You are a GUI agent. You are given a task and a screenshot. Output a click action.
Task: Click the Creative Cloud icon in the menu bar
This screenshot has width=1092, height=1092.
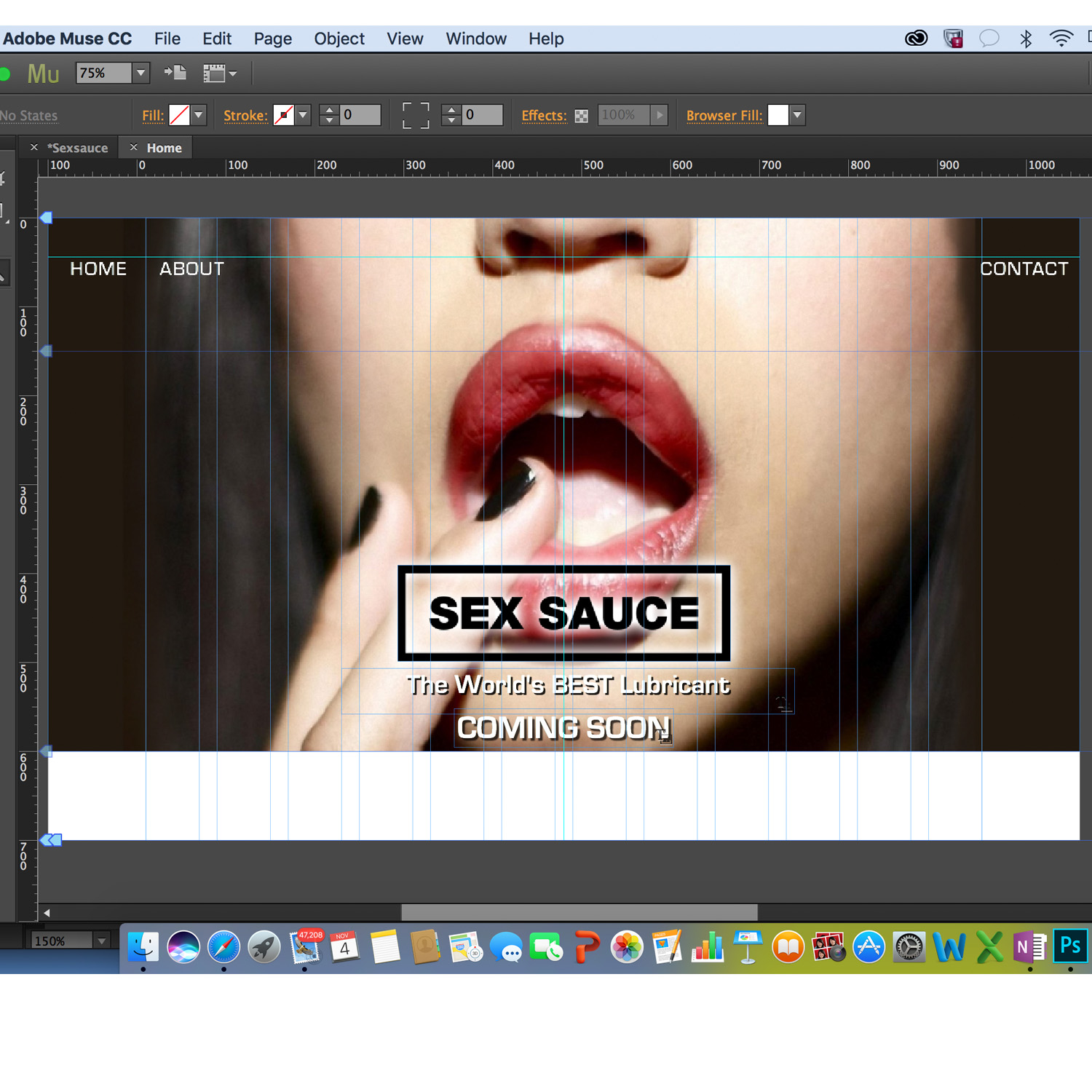[917, 38]
